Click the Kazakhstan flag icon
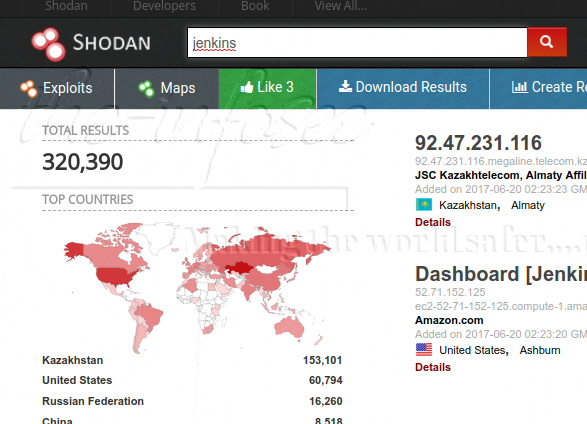The image size is (587, 424). 424,205
